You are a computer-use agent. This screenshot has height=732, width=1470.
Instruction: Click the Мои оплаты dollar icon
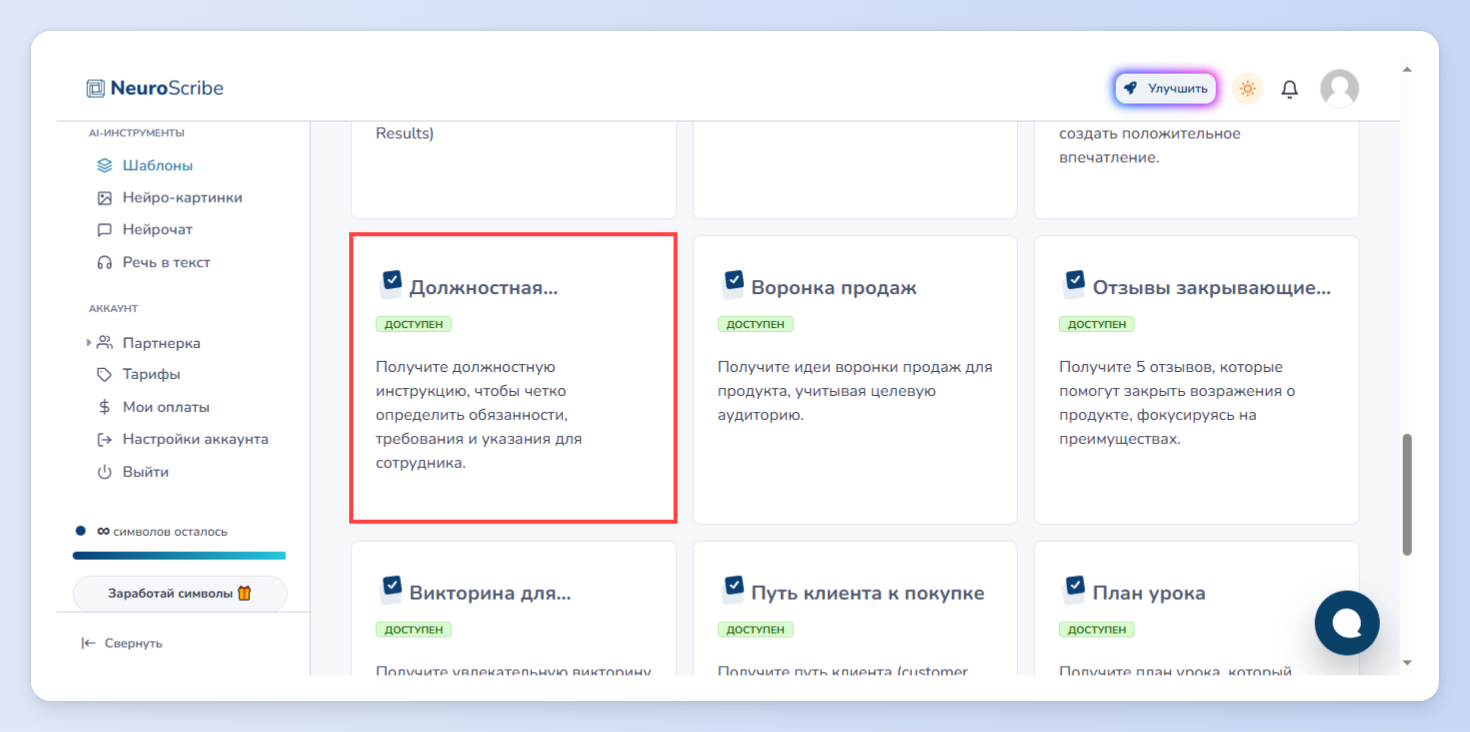(x=104, y=407)
